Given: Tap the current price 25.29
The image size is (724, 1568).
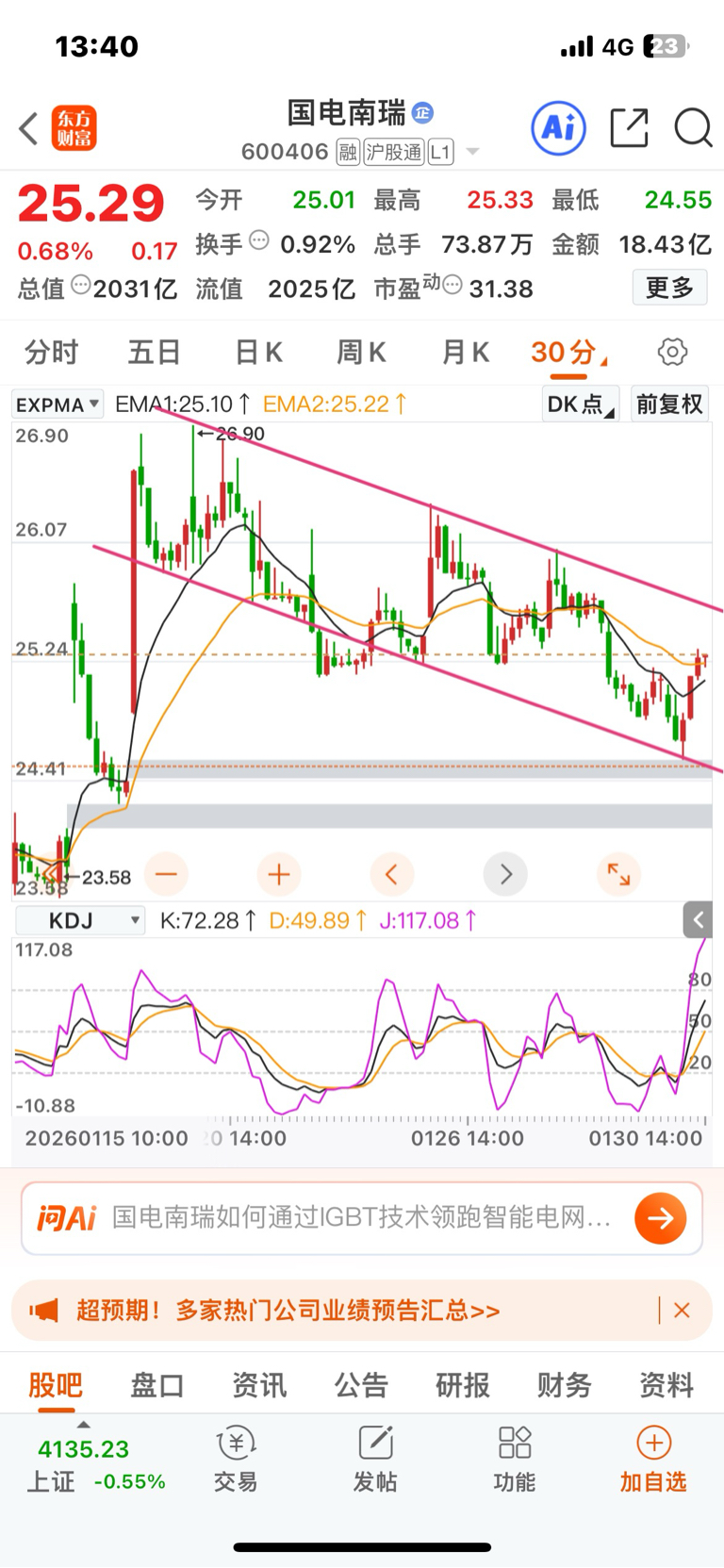Looking at the screenshot, I should pos(90,204).
